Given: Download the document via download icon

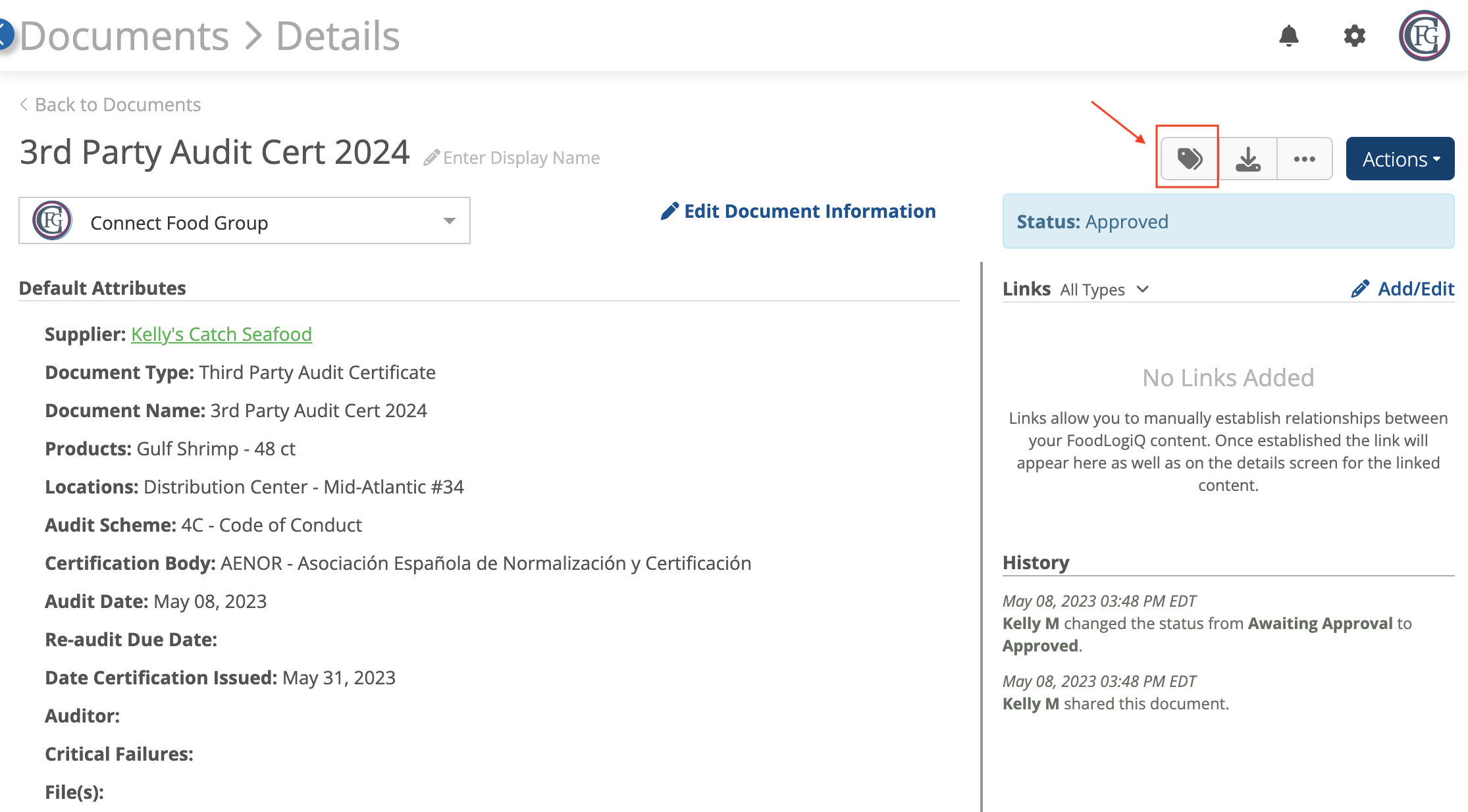Looking at the screenshot, I should point(1248,159).
